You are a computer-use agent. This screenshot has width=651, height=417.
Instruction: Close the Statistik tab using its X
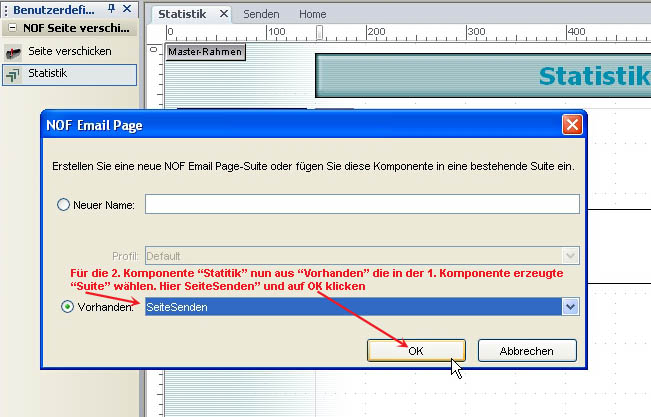click(x=222, y=14)
